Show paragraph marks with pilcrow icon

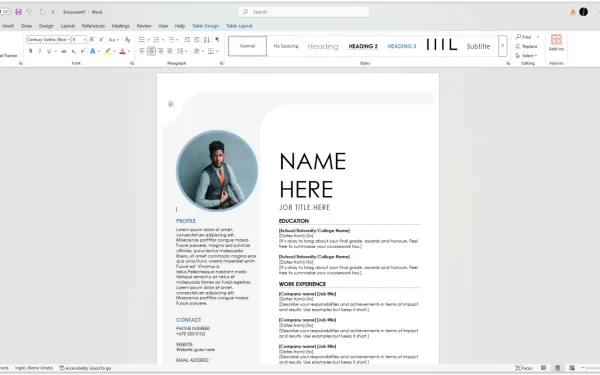217,39
